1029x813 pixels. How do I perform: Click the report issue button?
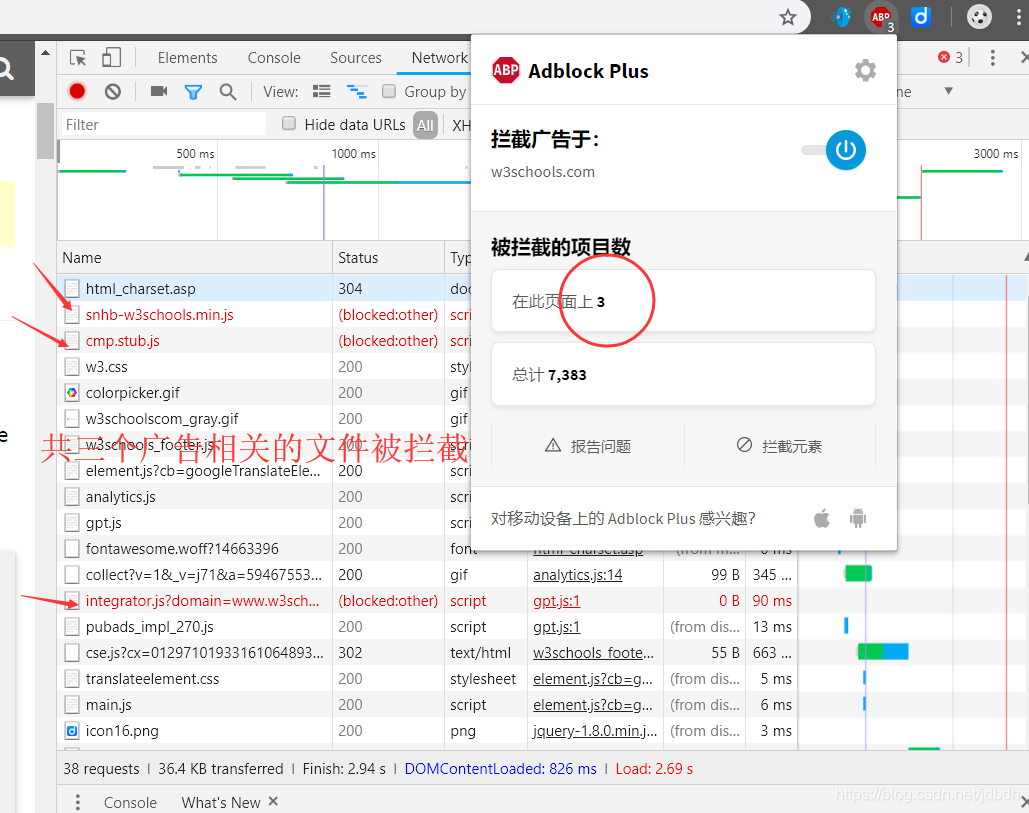click(x=588, y=446)
